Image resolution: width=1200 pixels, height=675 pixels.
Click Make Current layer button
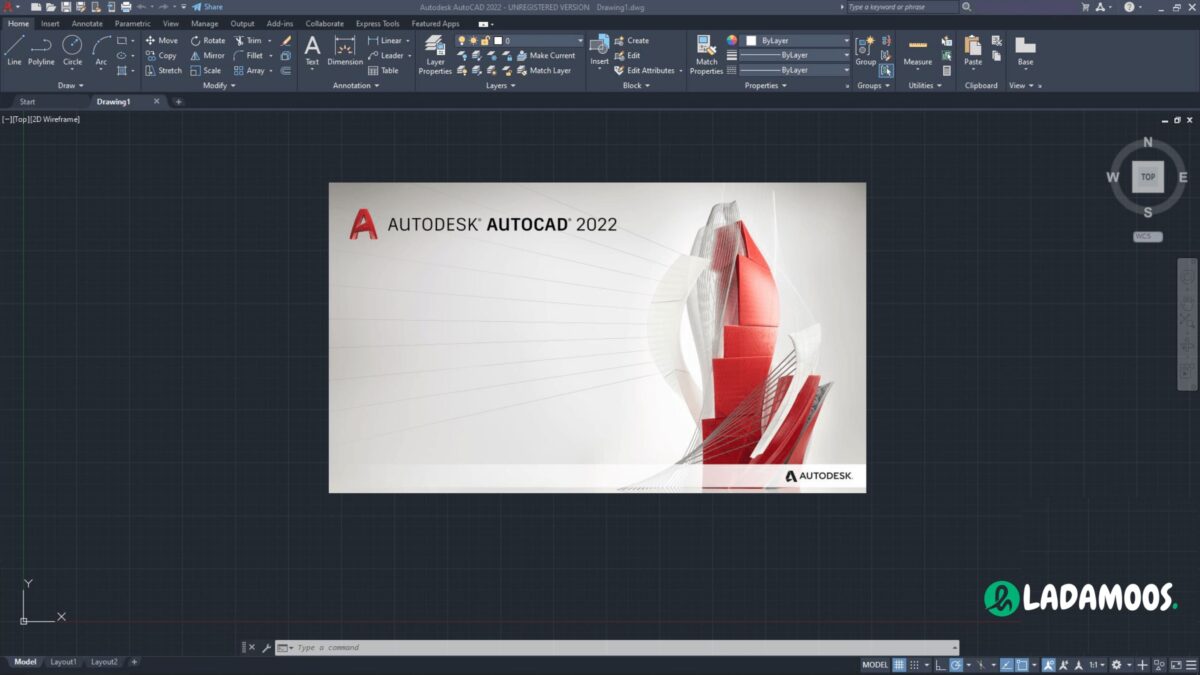[x=545, y=56]
